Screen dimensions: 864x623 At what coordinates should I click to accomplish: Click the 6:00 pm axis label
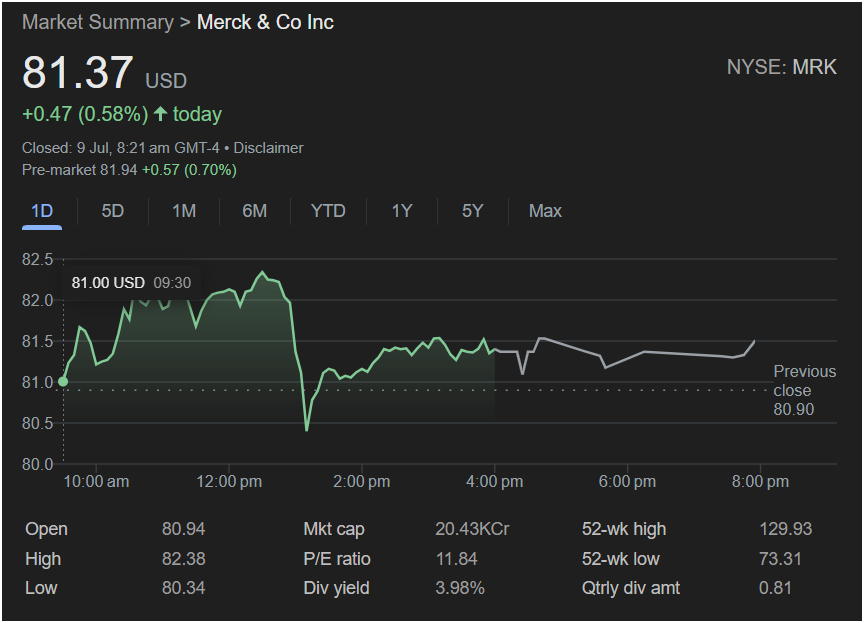[x=627, y=482]
